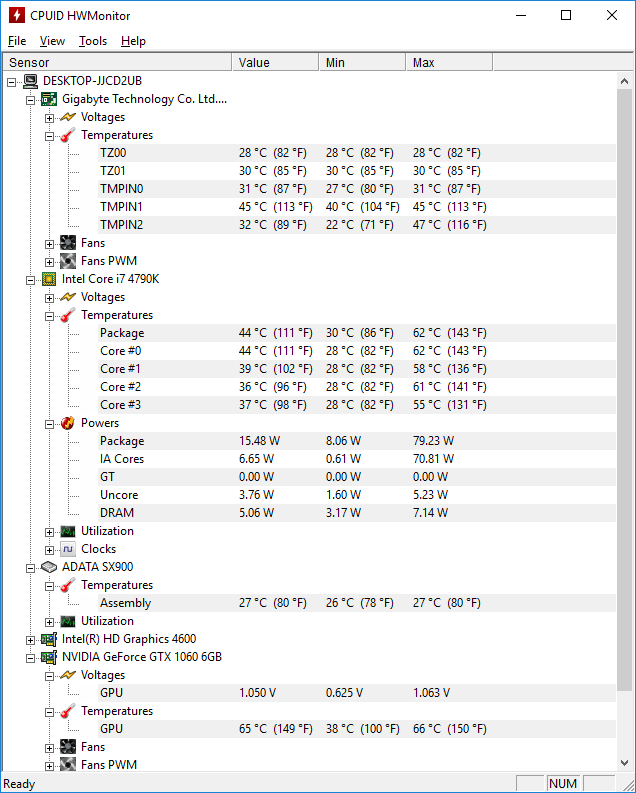Click the Max column header
Screen dimensions: 636x793
point(449,62)
